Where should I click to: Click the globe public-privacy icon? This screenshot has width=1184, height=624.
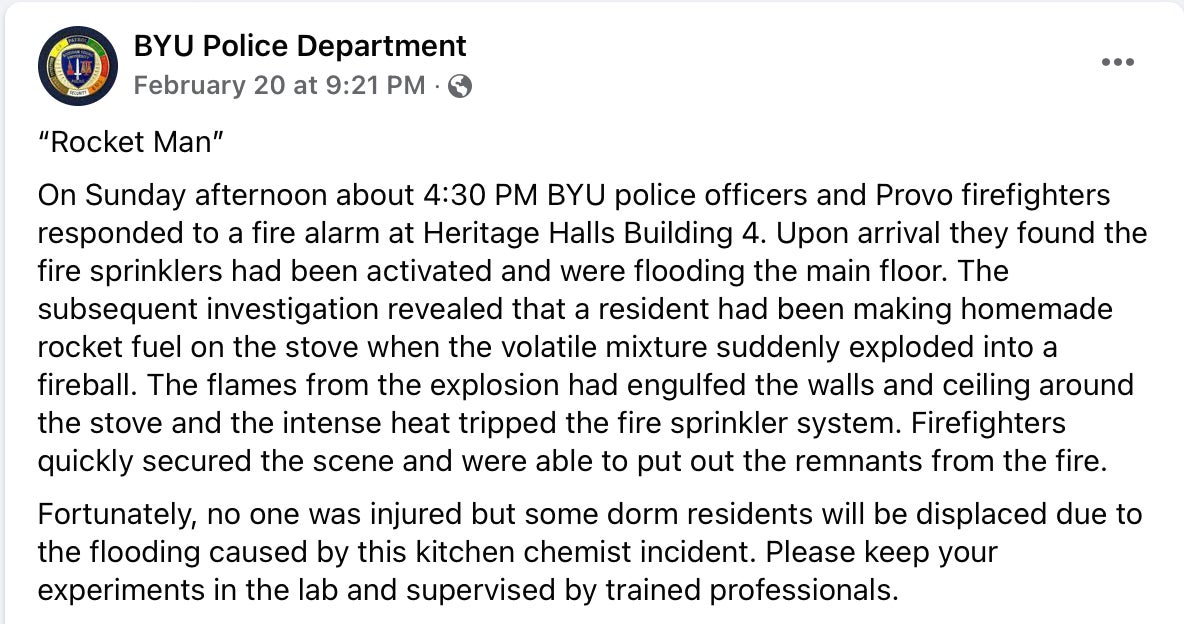pyautogui.click(x=460, y=86)
